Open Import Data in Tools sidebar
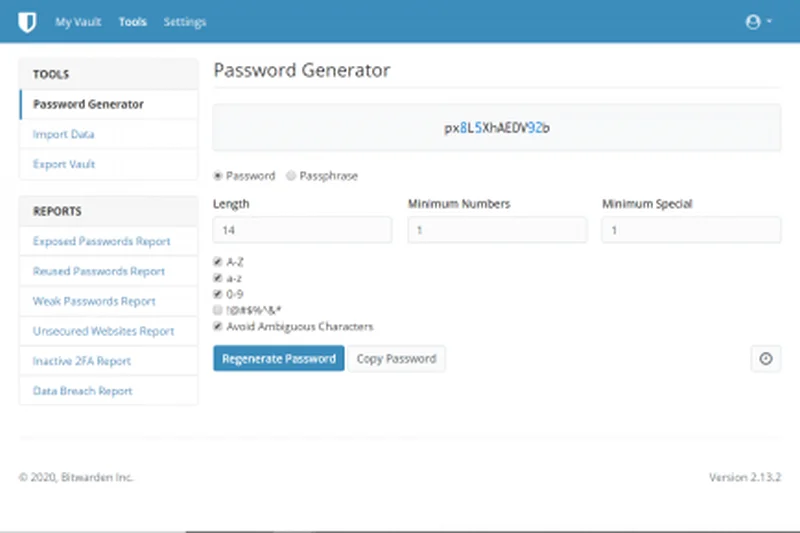This screenshot has width=800, height=533. pos(64,134)
